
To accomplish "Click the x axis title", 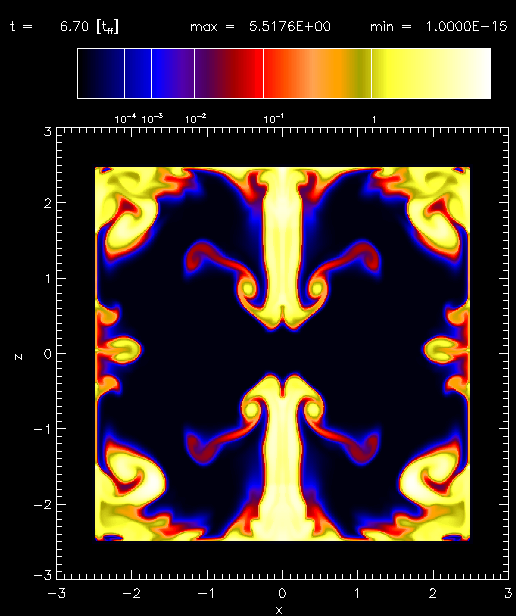I will tap(279, 610).
